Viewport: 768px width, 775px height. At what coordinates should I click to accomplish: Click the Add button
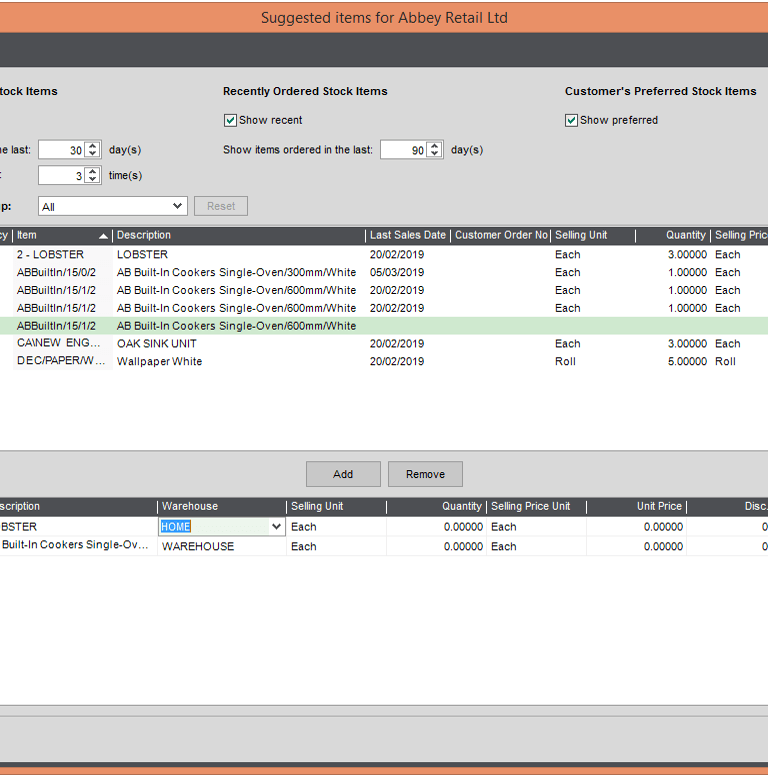click(x=343, y=474)
